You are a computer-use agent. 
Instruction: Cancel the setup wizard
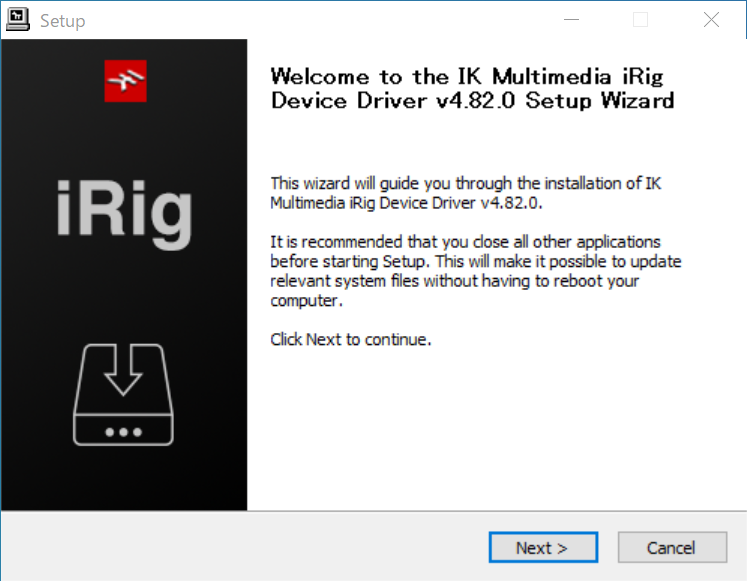point(672,547)
